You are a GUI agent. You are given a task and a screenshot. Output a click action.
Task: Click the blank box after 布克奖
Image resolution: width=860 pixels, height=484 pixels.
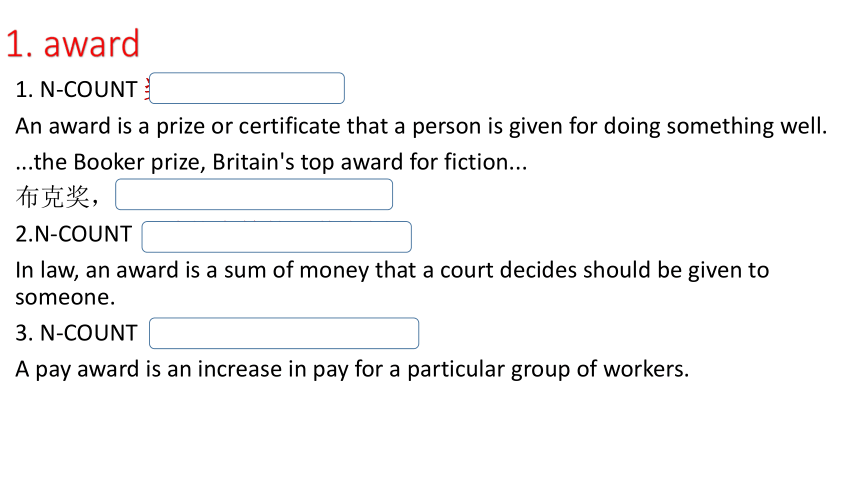pyautogui.click(x=254, y=194)
